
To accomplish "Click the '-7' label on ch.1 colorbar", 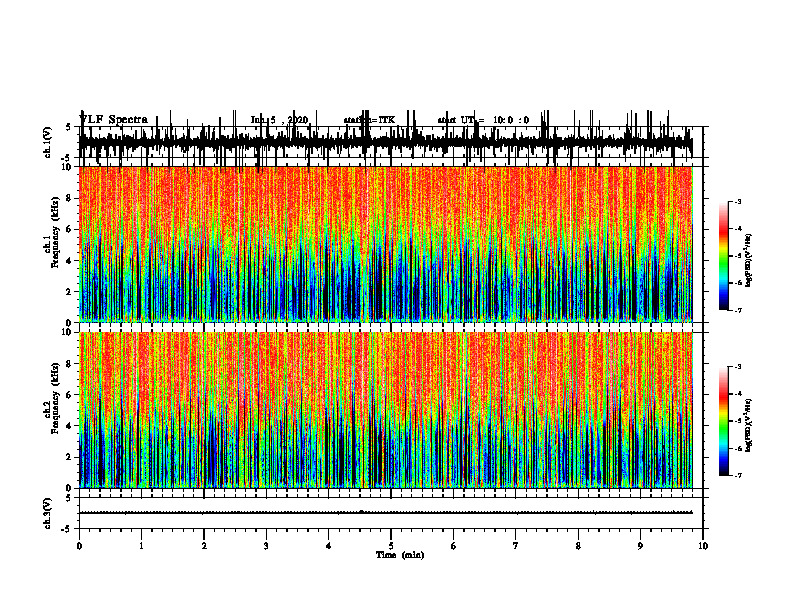I will tap(738, 310).
